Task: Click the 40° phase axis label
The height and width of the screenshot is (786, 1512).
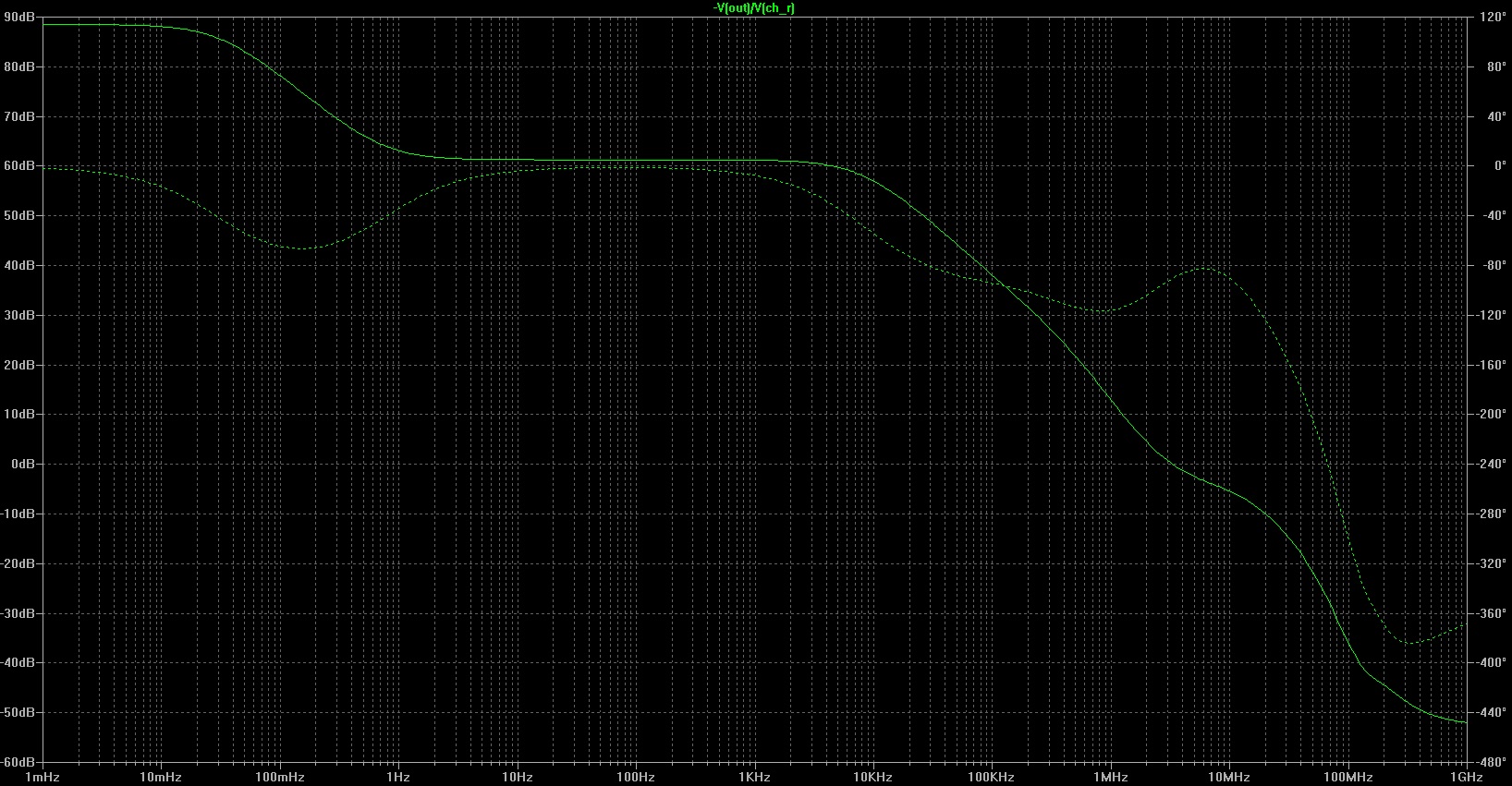Action: pos(1495,116)
